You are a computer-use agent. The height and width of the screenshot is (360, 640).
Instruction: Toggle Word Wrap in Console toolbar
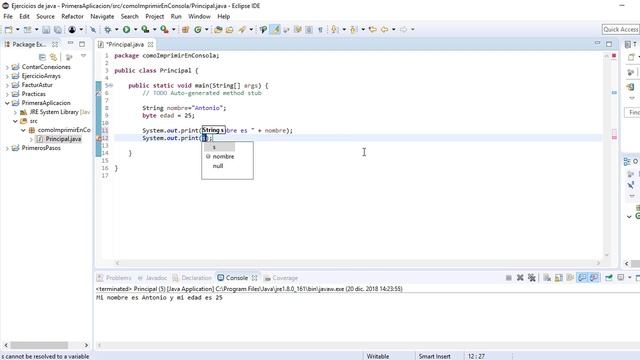(570, 278)
